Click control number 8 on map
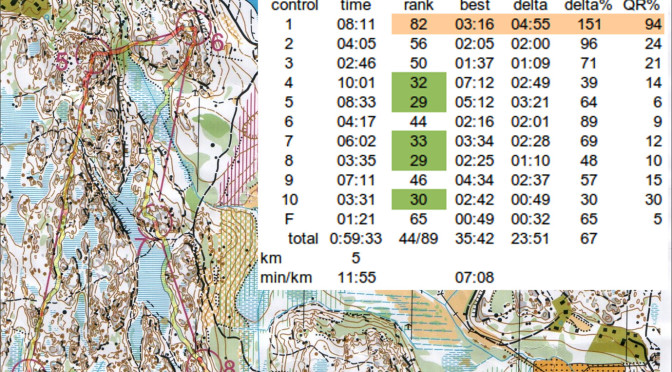This screenshot has height=372, width=672. (x=229, y=366)
